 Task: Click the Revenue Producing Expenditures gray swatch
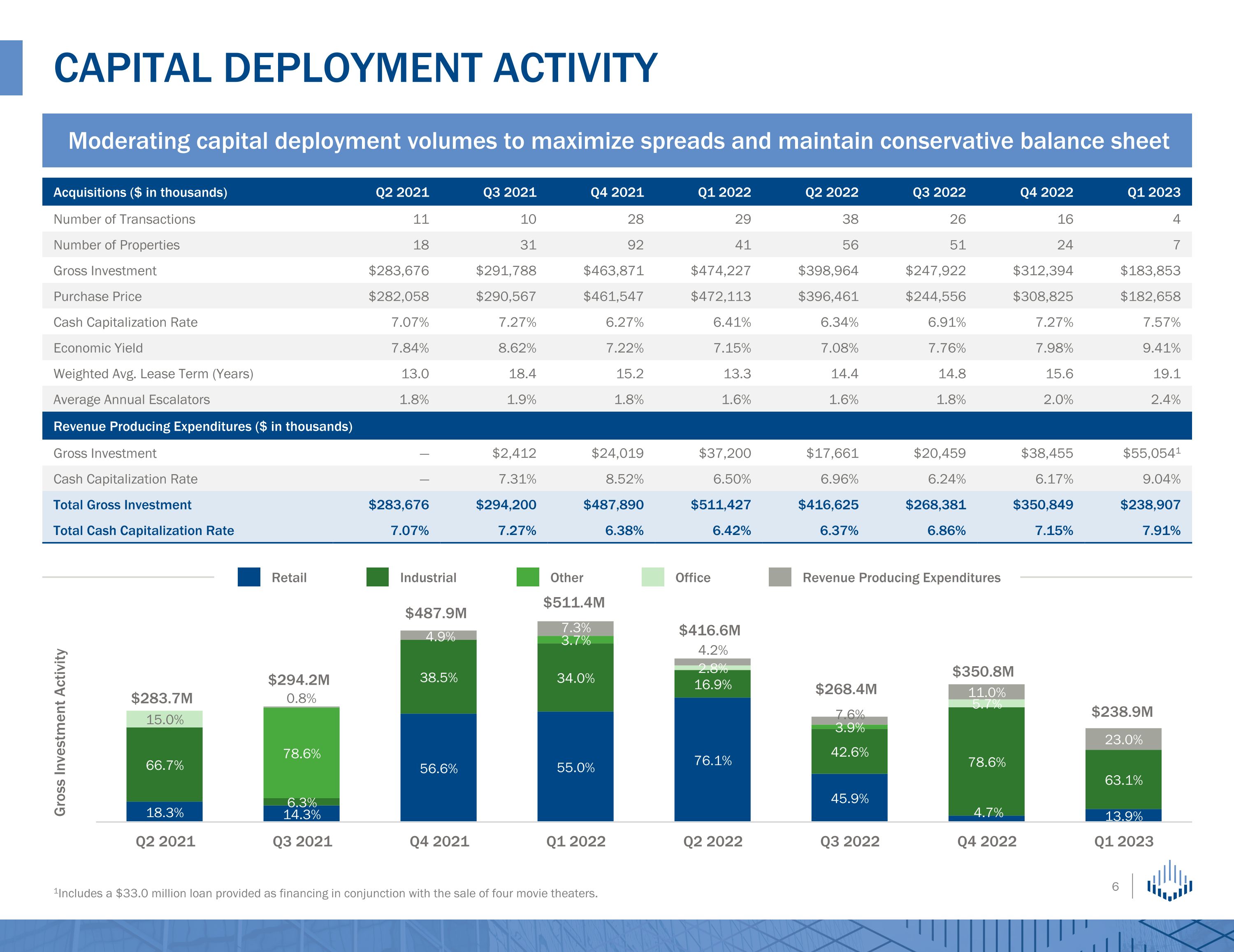(780, 577)
